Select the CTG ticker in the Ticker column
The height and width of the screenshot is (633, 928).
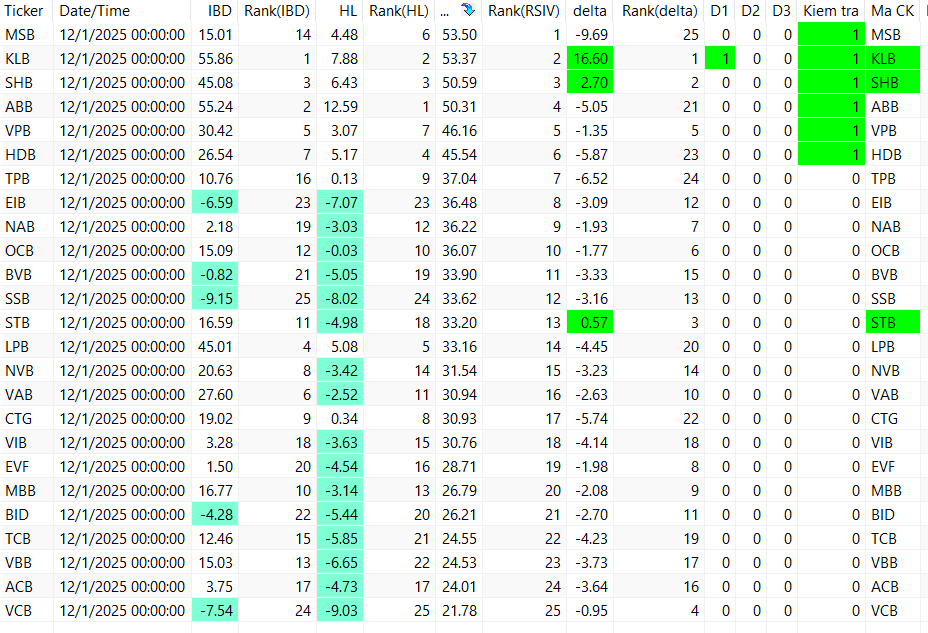click(19, 419)
